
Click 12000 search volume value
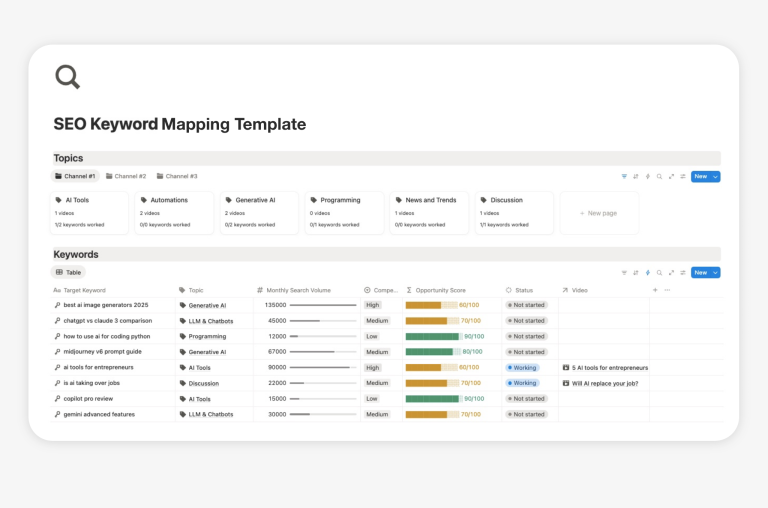tap(277, 336)
